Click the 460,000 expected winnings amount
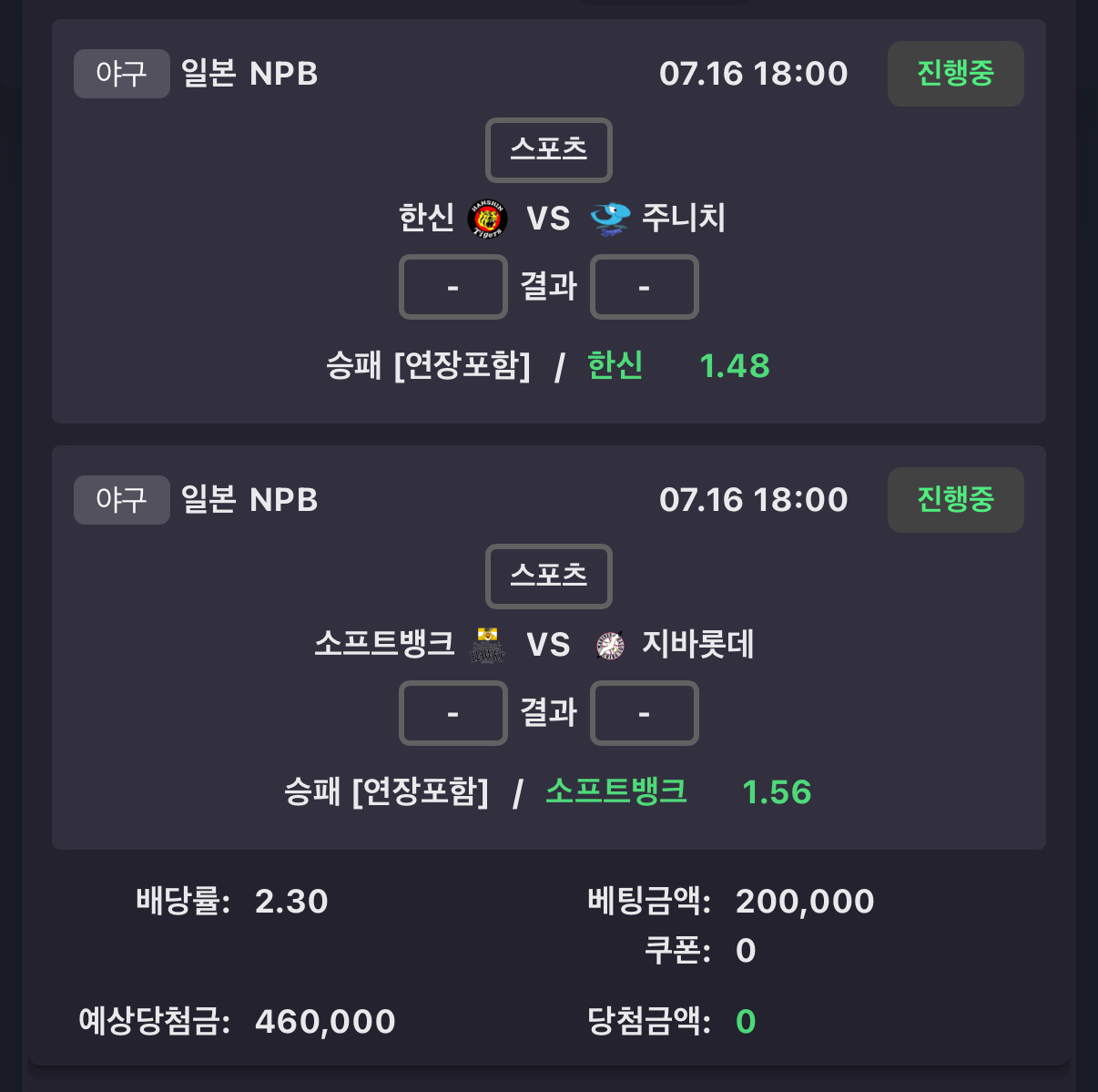This screenshot has height=1092, width=1098. tap(325, 1022)
